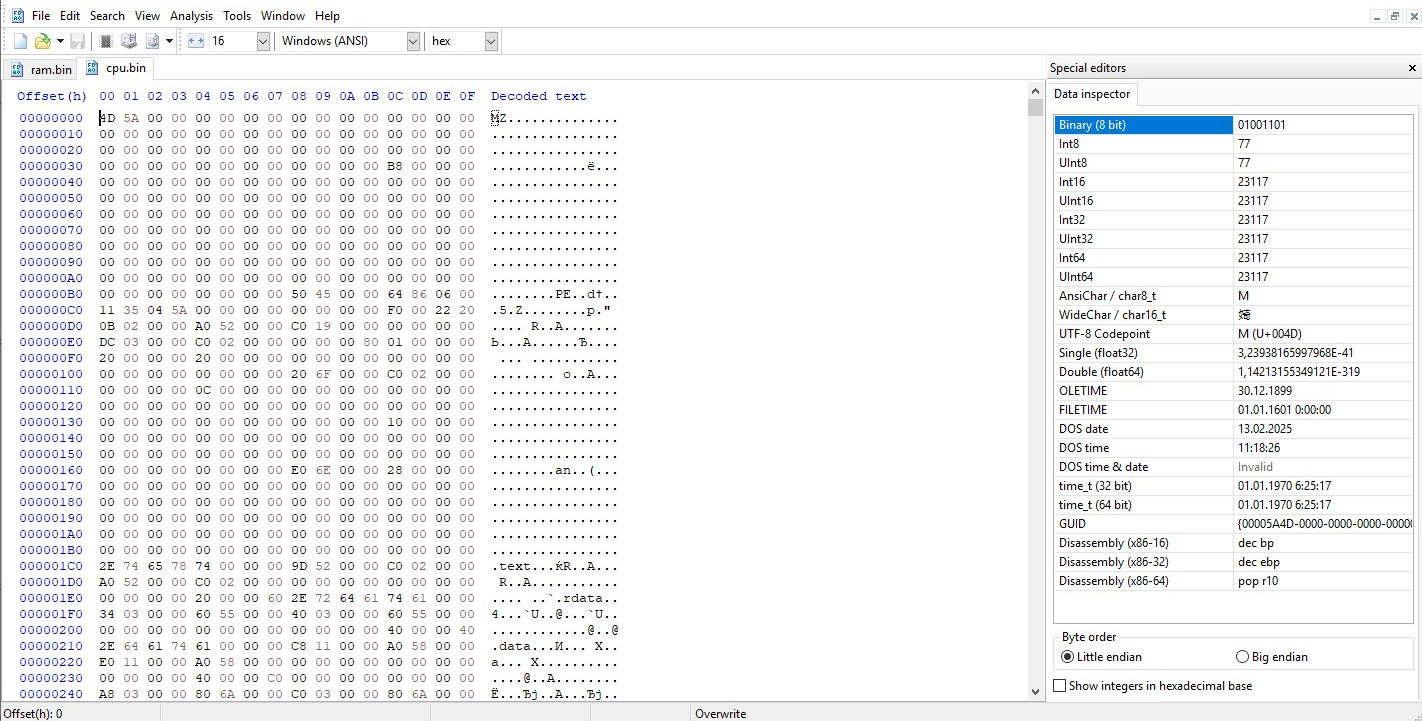The height and width of the screenshot is (721, 1422).
Task: Enable Show integers in hexadecimal base
Action: point(1153,686)
